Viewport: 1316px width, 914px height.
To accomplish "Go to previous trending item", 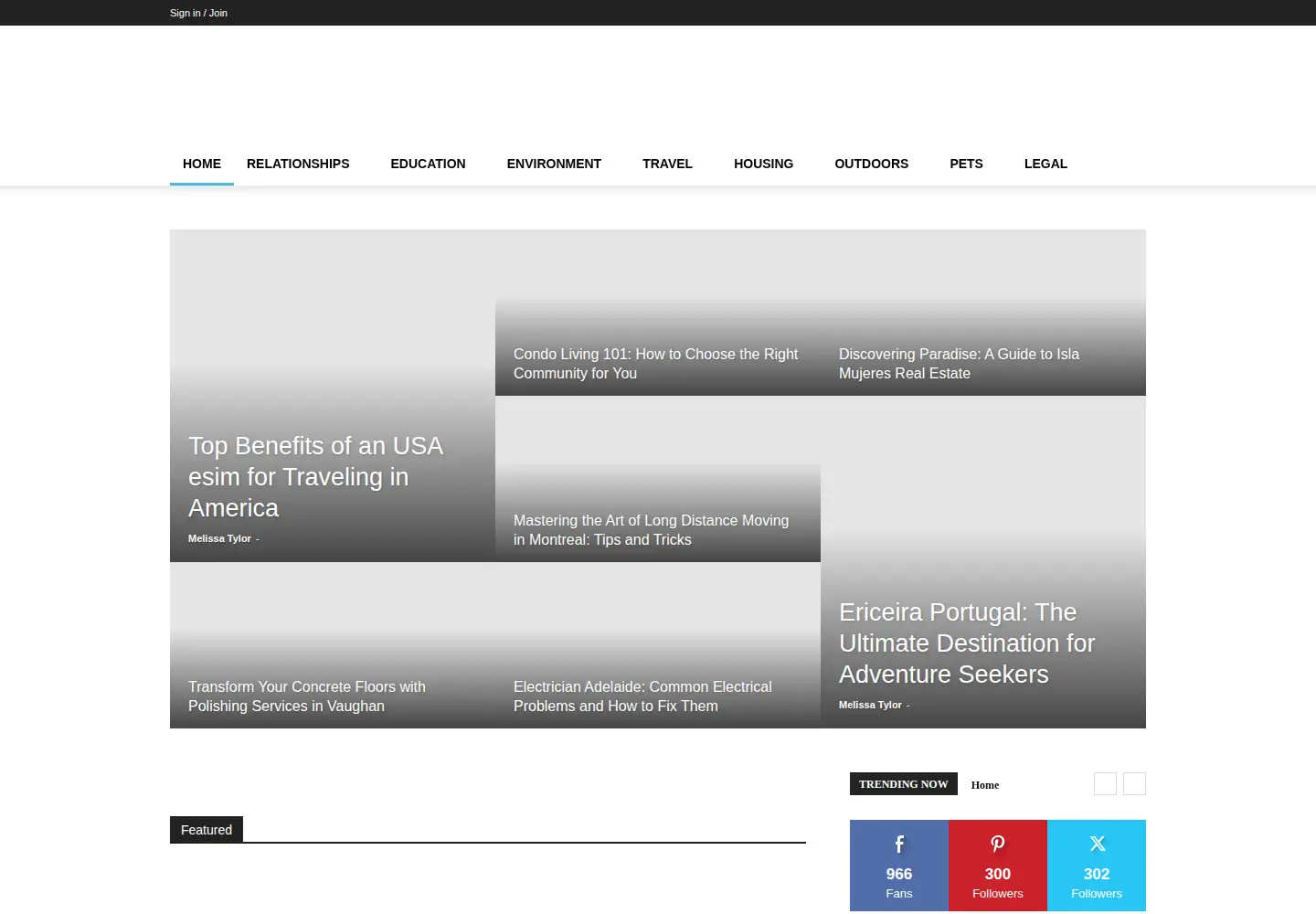I will (1105, 784).
